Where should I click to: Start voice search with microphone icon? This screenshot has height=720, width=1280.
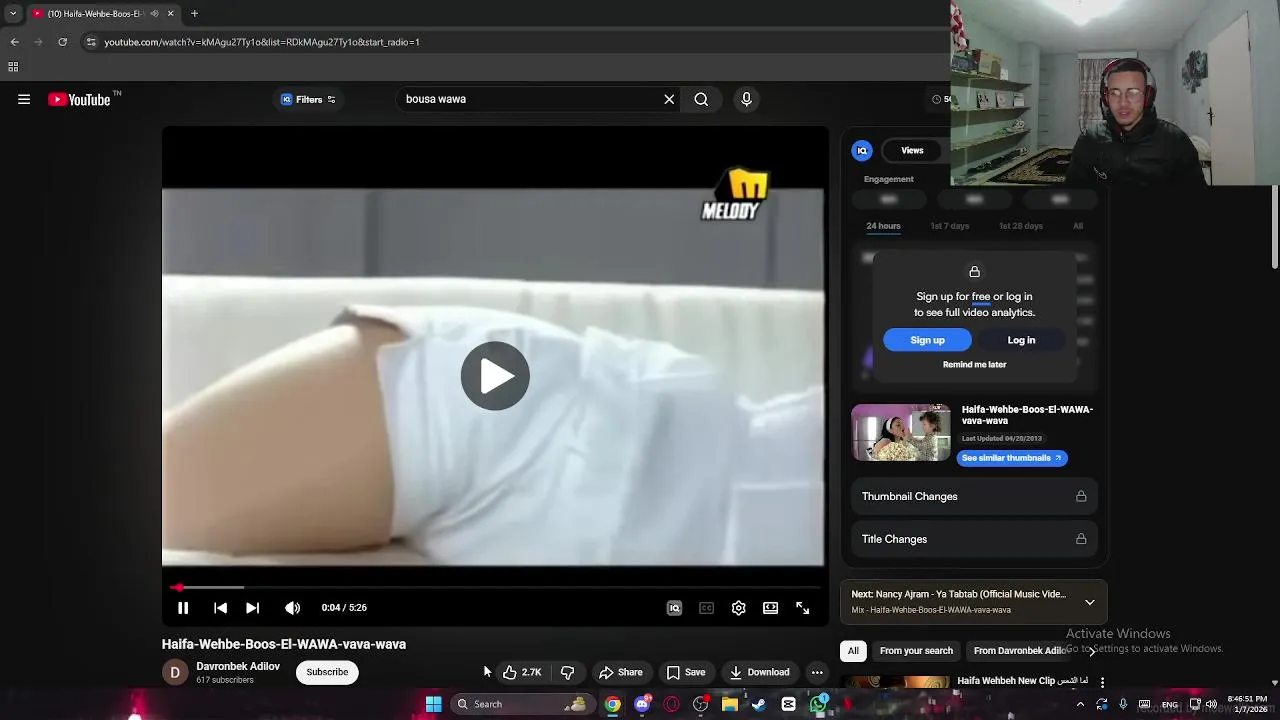tap(746, 99)
